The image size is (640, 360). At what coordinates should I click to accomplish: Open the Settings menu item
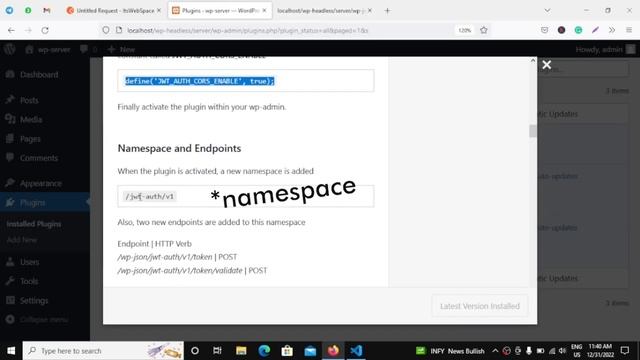click(34, 300)
